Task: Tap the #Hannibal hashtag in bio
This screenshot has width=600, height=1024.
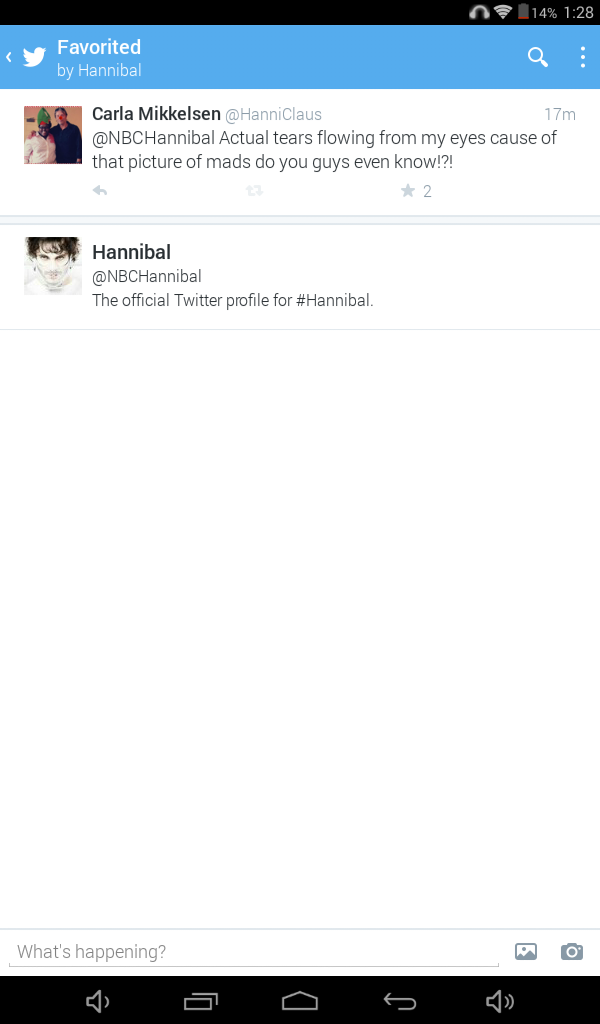Action: click(x=334, y=300)
